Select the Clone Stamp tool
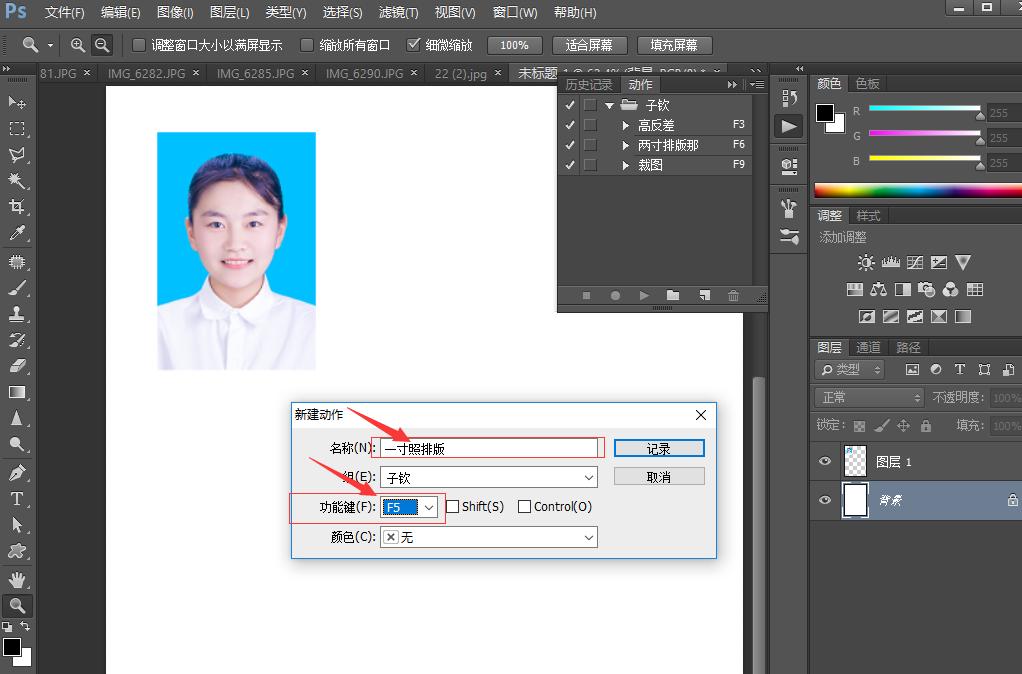Screen dimensions: 1022x674 [x=16, y=311]
